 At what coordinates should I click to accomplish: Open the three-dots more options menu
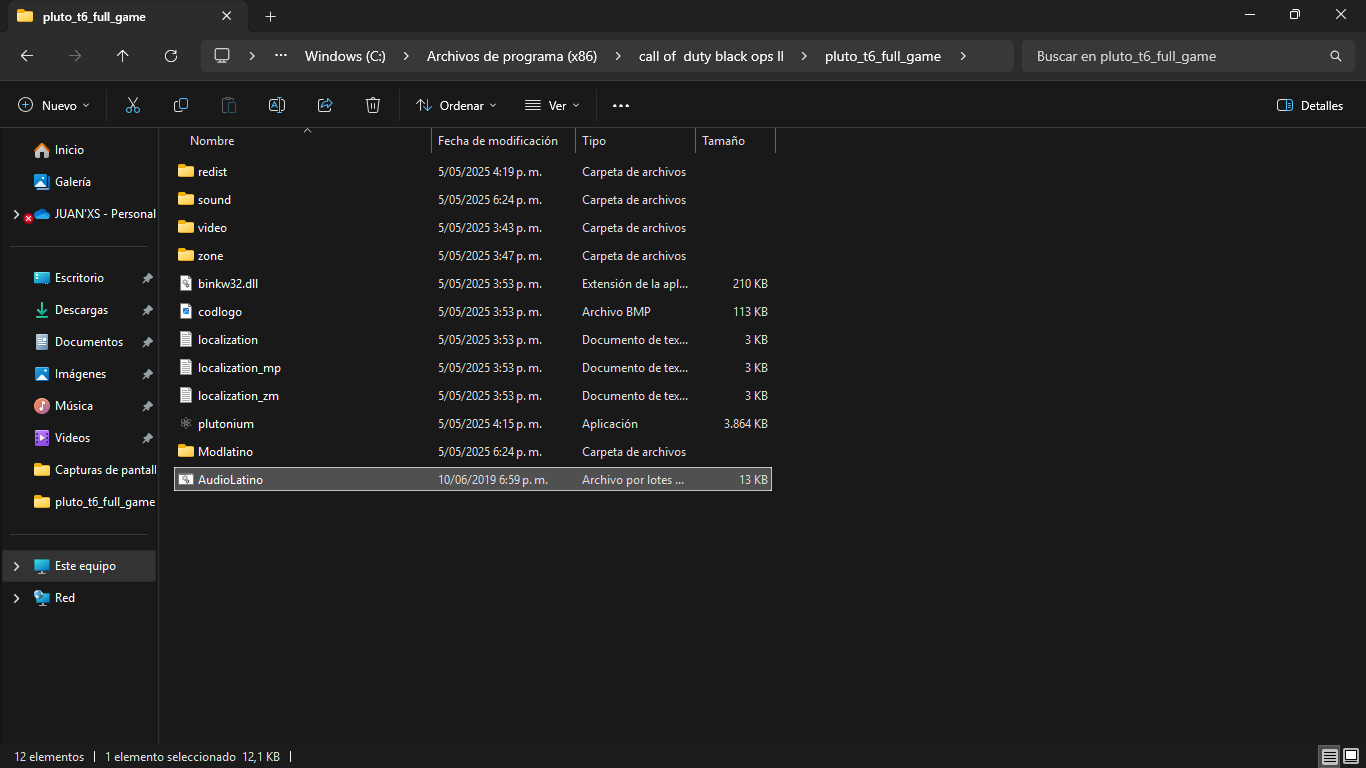point(621,105)
